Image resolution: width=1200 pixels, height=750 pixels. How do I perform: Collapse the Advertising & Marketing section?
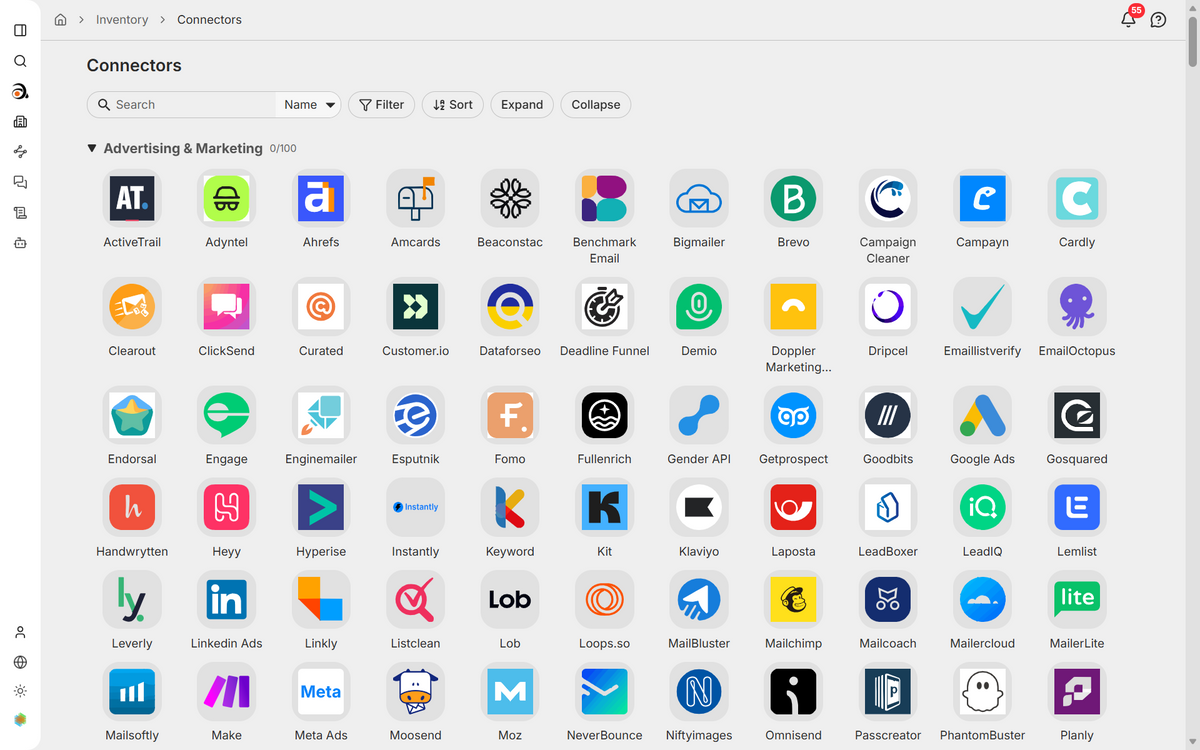[92, 148]
